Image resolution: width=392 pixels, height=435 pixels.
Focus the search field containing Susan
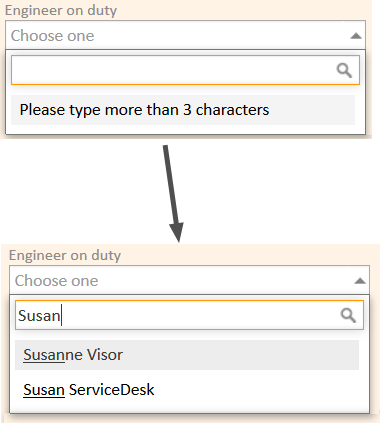189,315
